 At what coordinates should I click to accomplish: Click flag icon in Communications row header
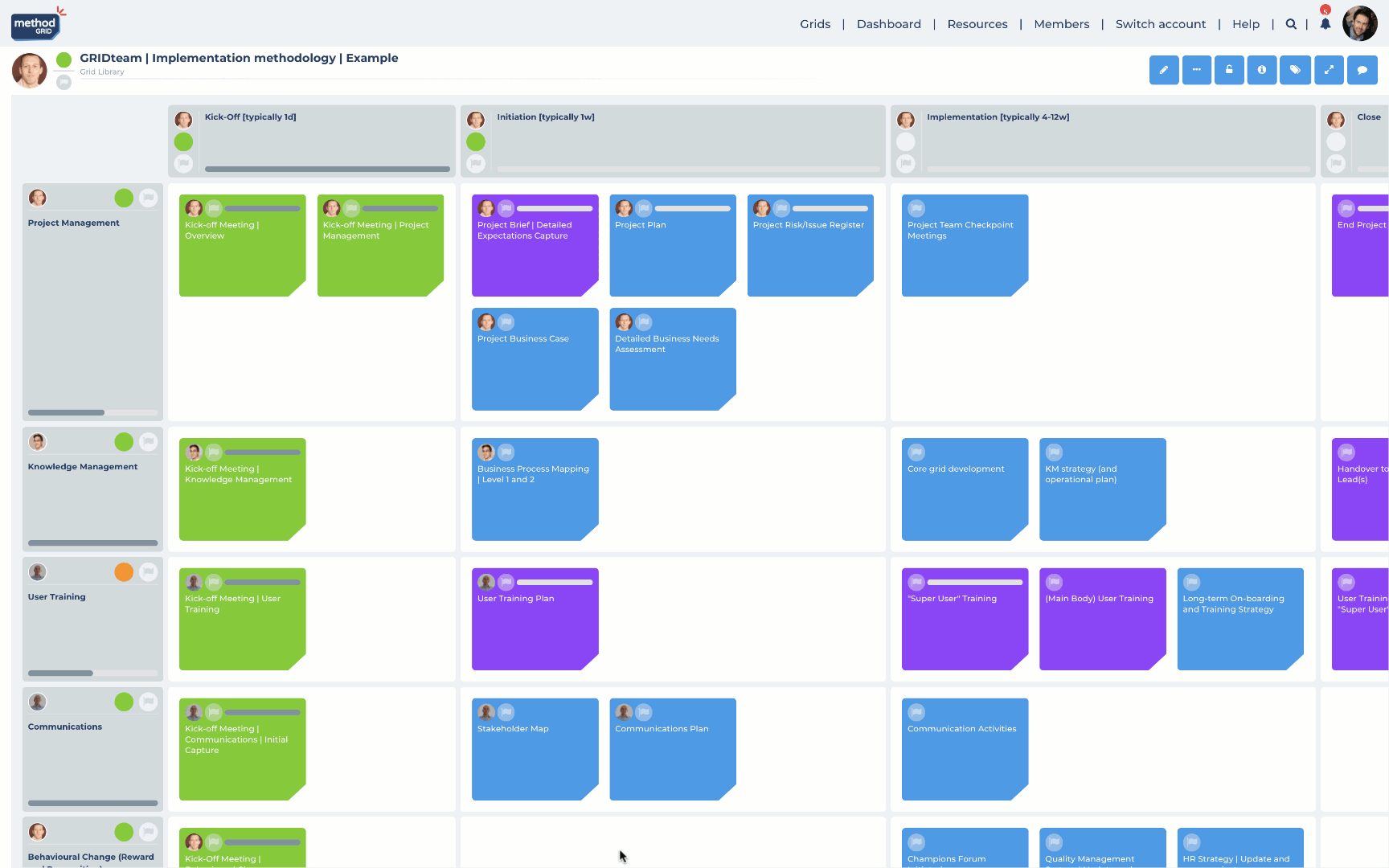pos(149,702)
